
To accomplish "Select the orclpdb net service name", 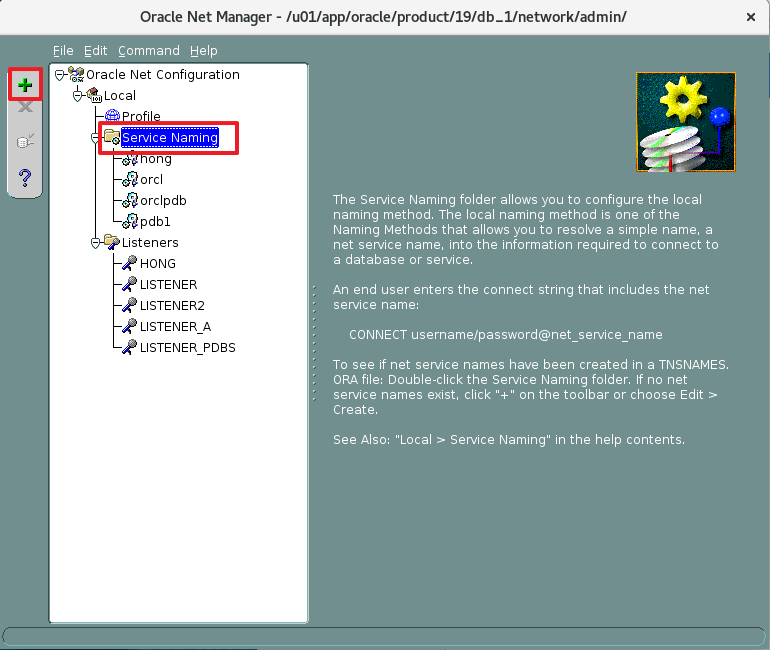I will (x=163, y=201).
